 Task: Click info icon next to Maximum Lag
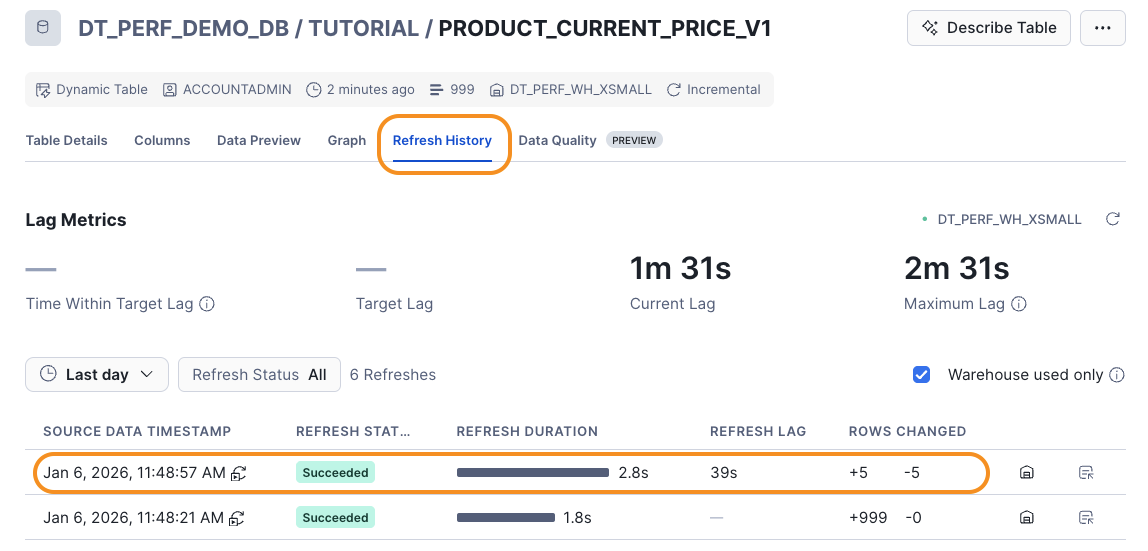[x=1018, y=304]
